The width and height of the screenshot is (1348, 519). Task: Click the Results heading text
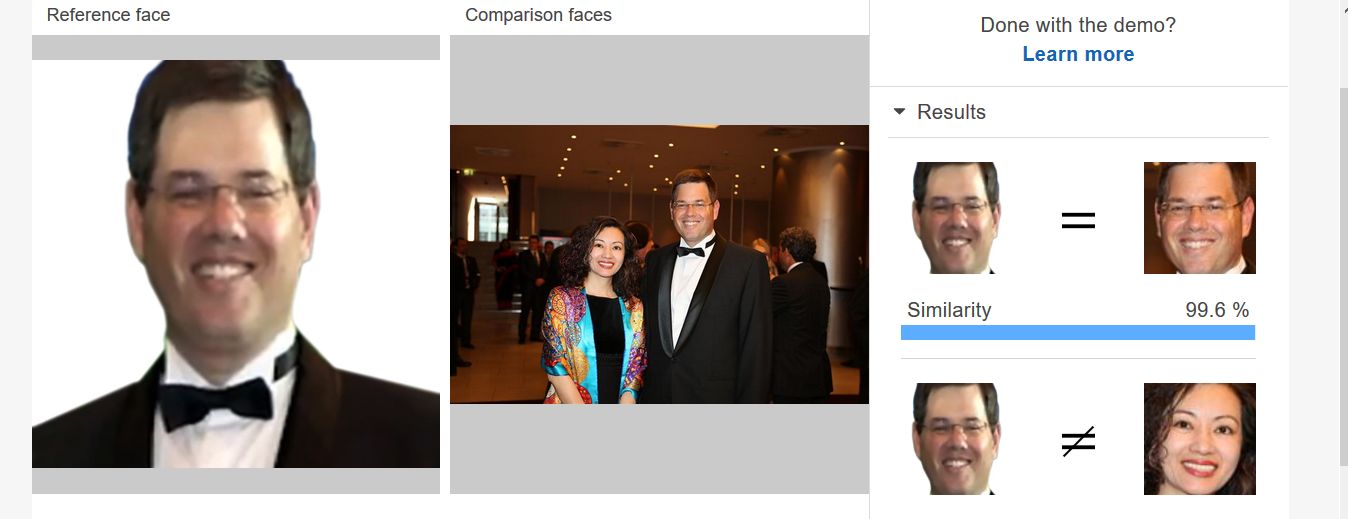951,112
